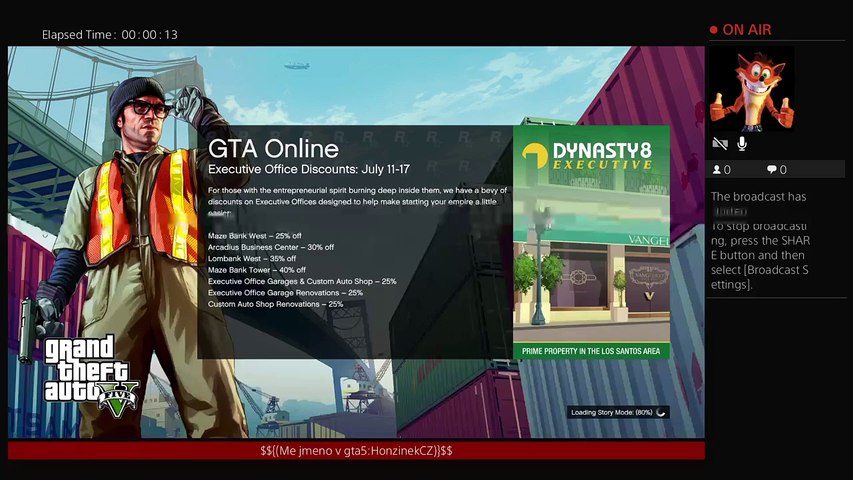
Task: Click 'Executive Office Garages & Custom Auto Shop' line
Action: click(302, 281)
